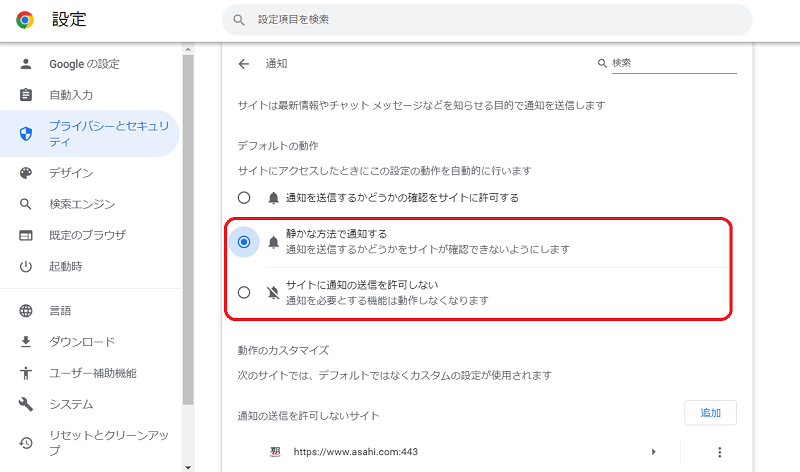Select 通知を送信するかどうかの確認をサイトに許可する radio option

point(244,198)
